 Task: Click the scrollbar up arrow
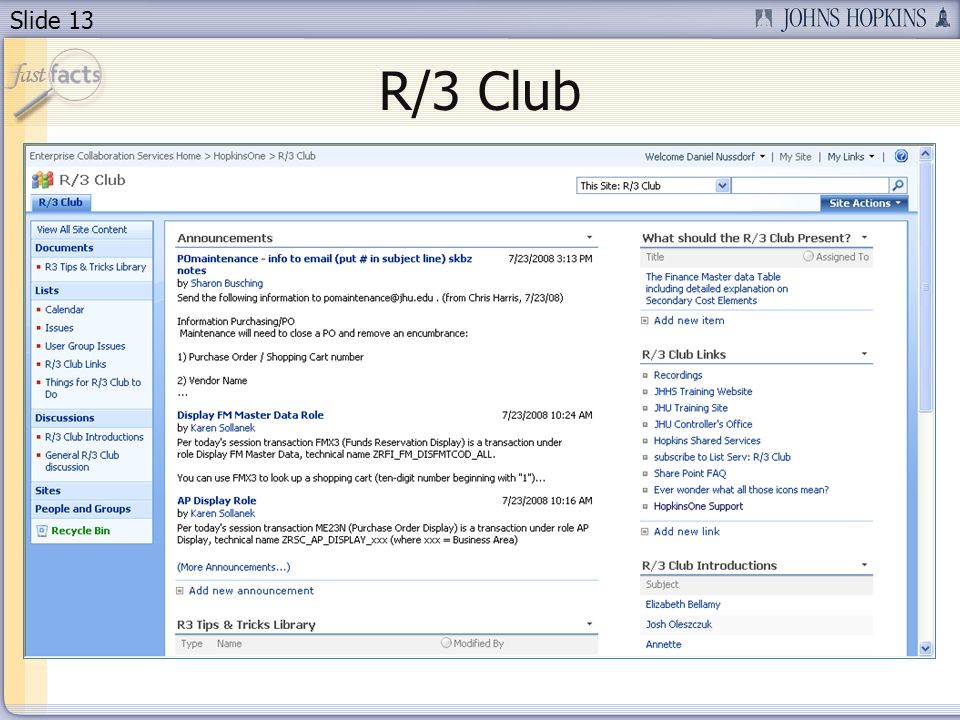coord(925,154)
